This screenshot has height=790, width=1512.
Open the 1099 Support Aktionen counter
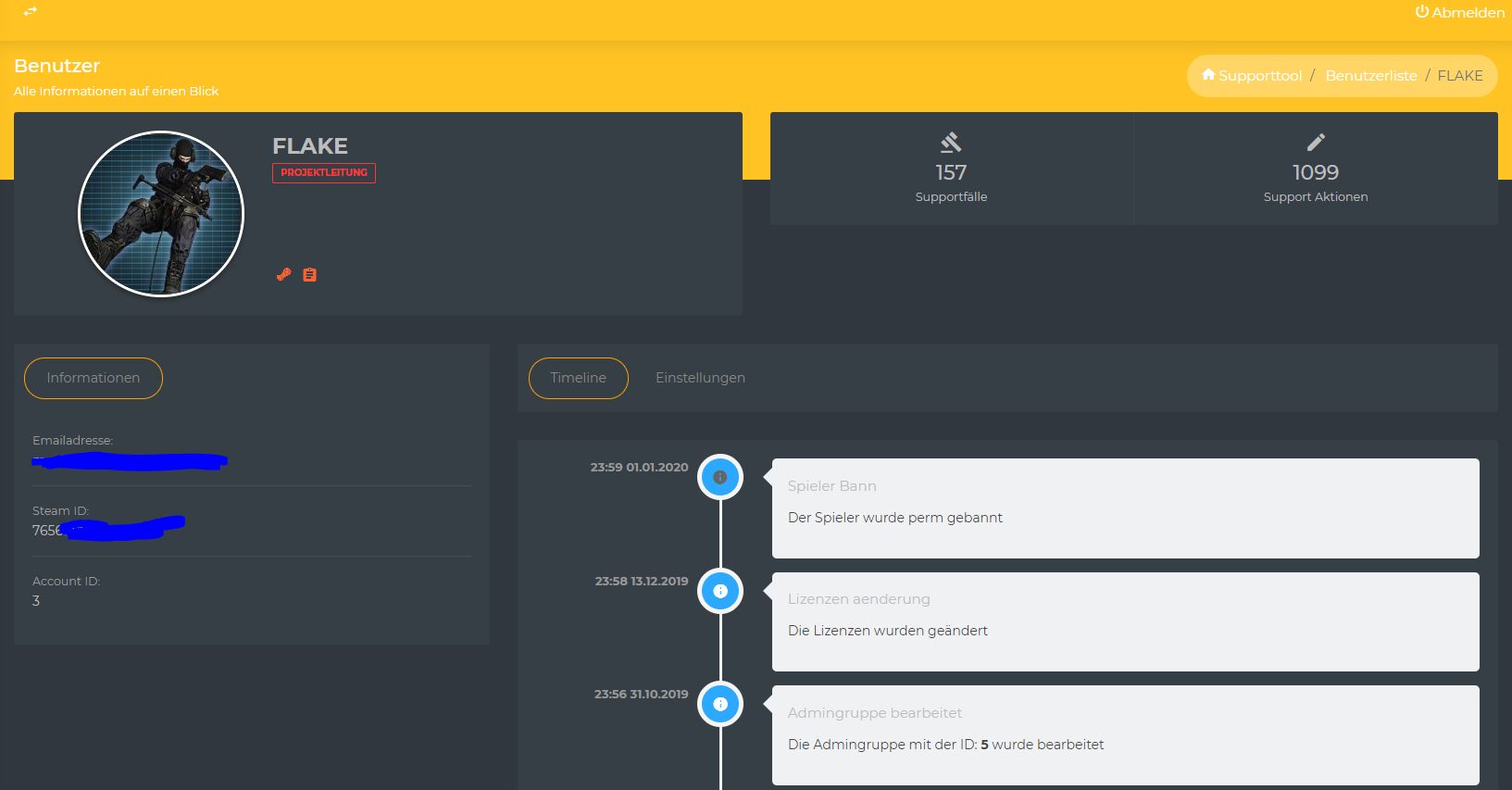(1316, 172)
